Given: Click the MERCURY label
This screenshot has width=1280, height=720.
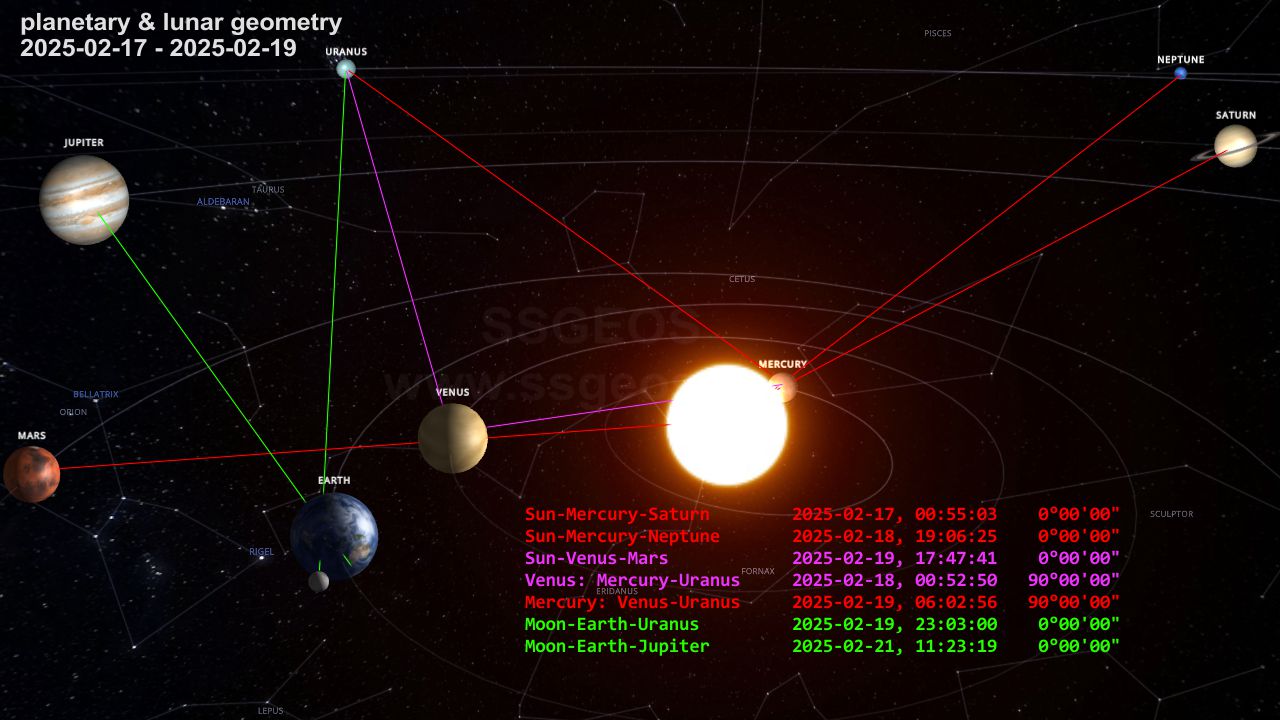Looking at the screenshot, I should pyautogui.click(x=783, y=364).
